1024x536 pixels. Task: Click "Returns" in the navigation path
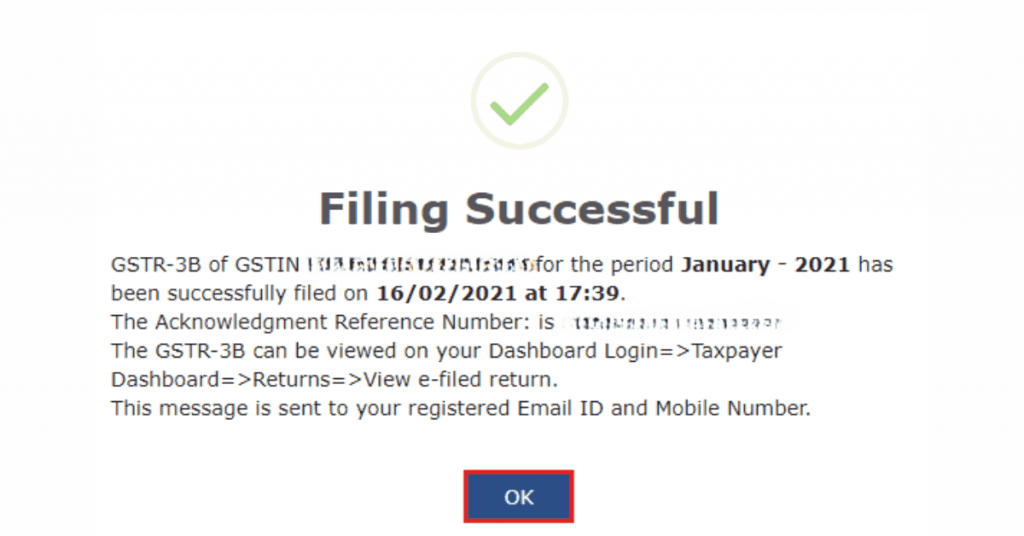(x=292, y=380)
